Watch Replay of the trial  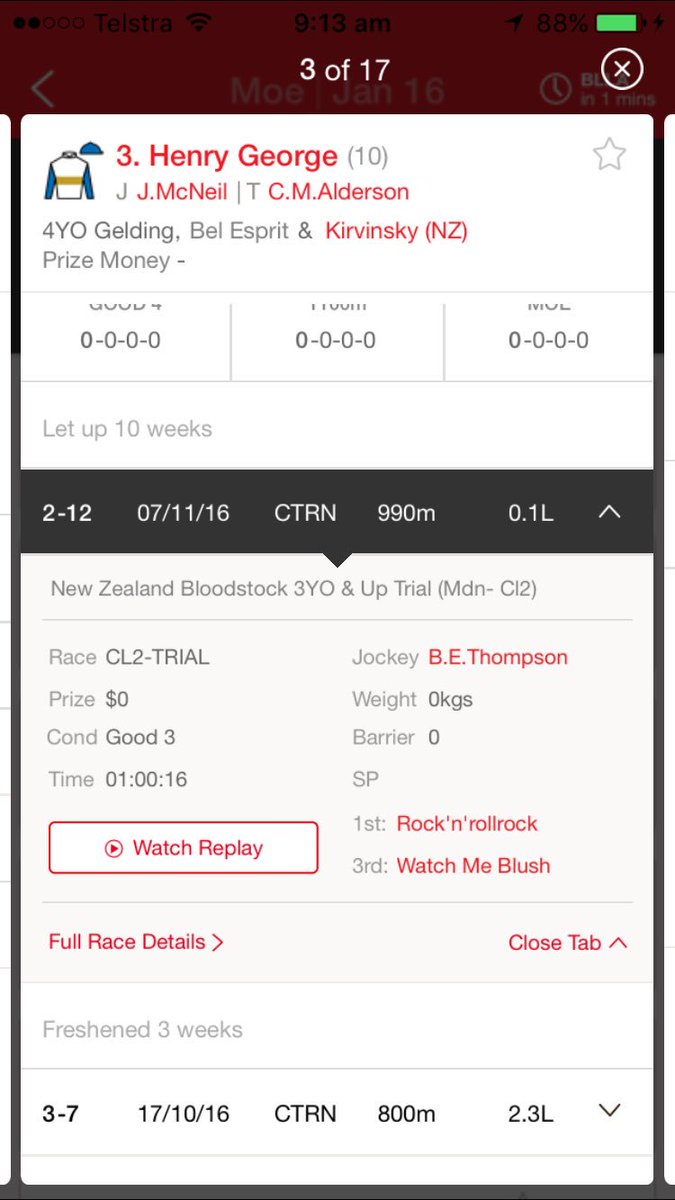pos(183,848)
